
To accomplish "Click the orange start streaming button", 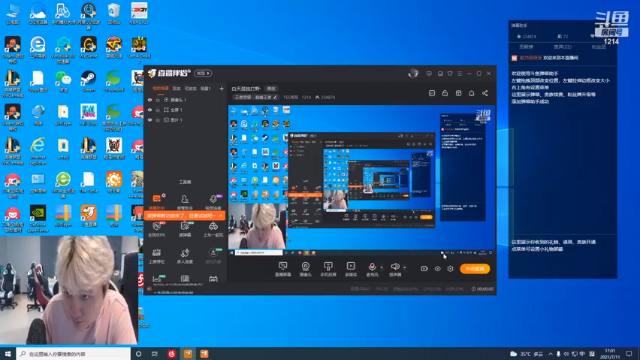I will pyautogui.click(x=475, y=269).
